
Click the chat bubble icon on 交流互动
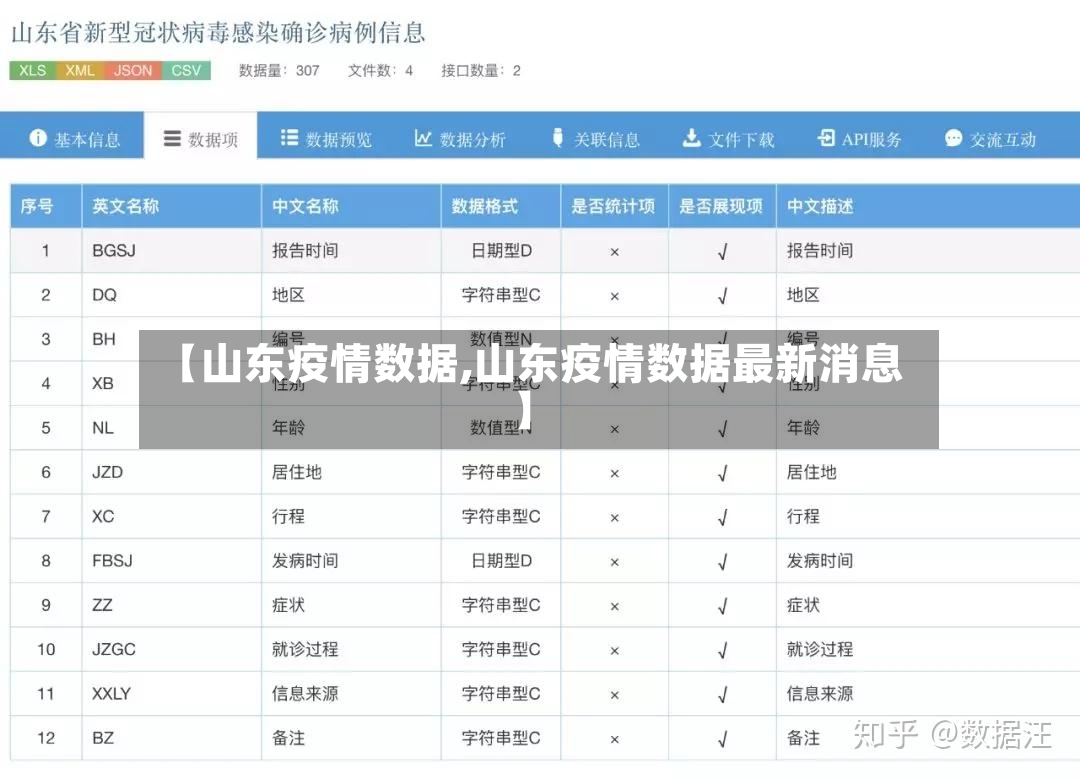click(953, 138)
